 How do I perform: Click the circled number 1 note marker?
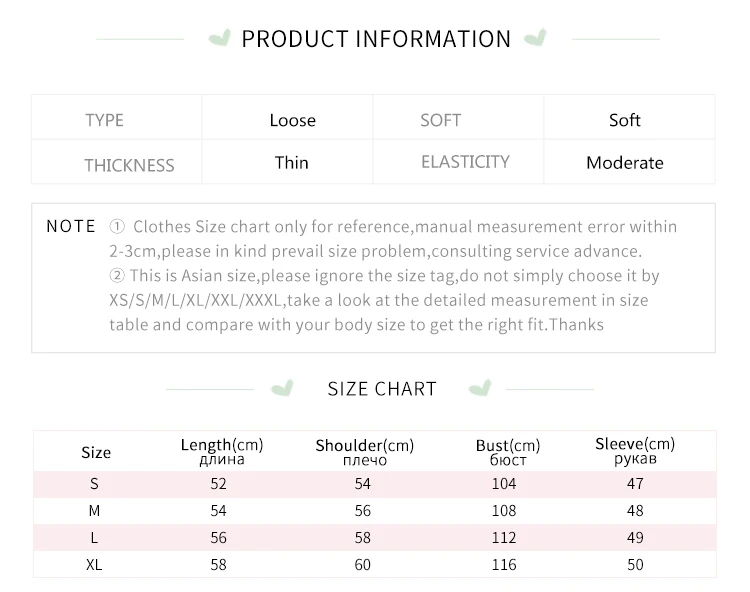(117, 227)
